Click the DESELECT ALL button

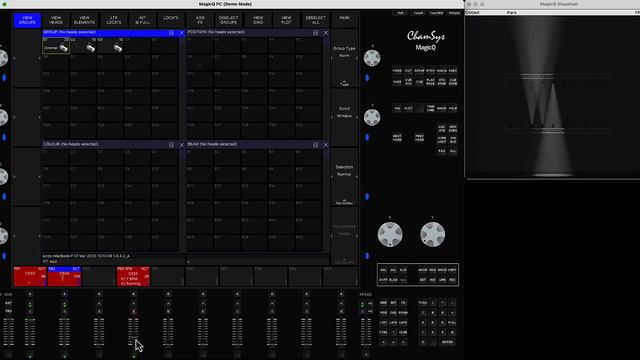click(316, 20)
